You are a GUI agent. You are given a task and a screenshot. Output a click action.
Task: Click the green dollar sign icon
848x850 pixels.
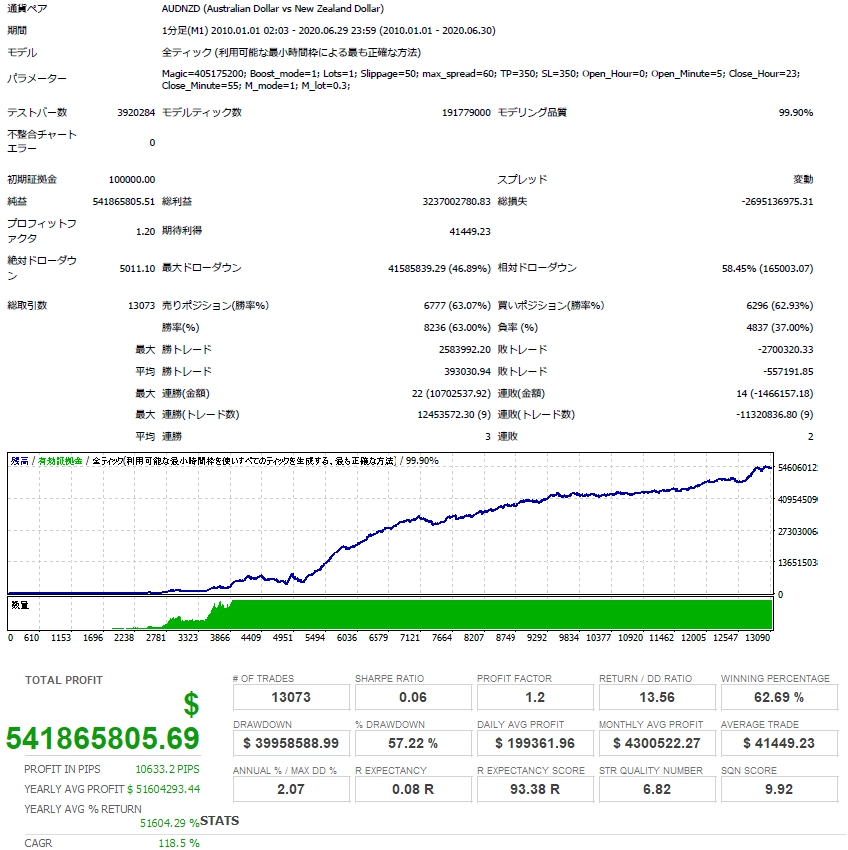[x=191, y=704]
